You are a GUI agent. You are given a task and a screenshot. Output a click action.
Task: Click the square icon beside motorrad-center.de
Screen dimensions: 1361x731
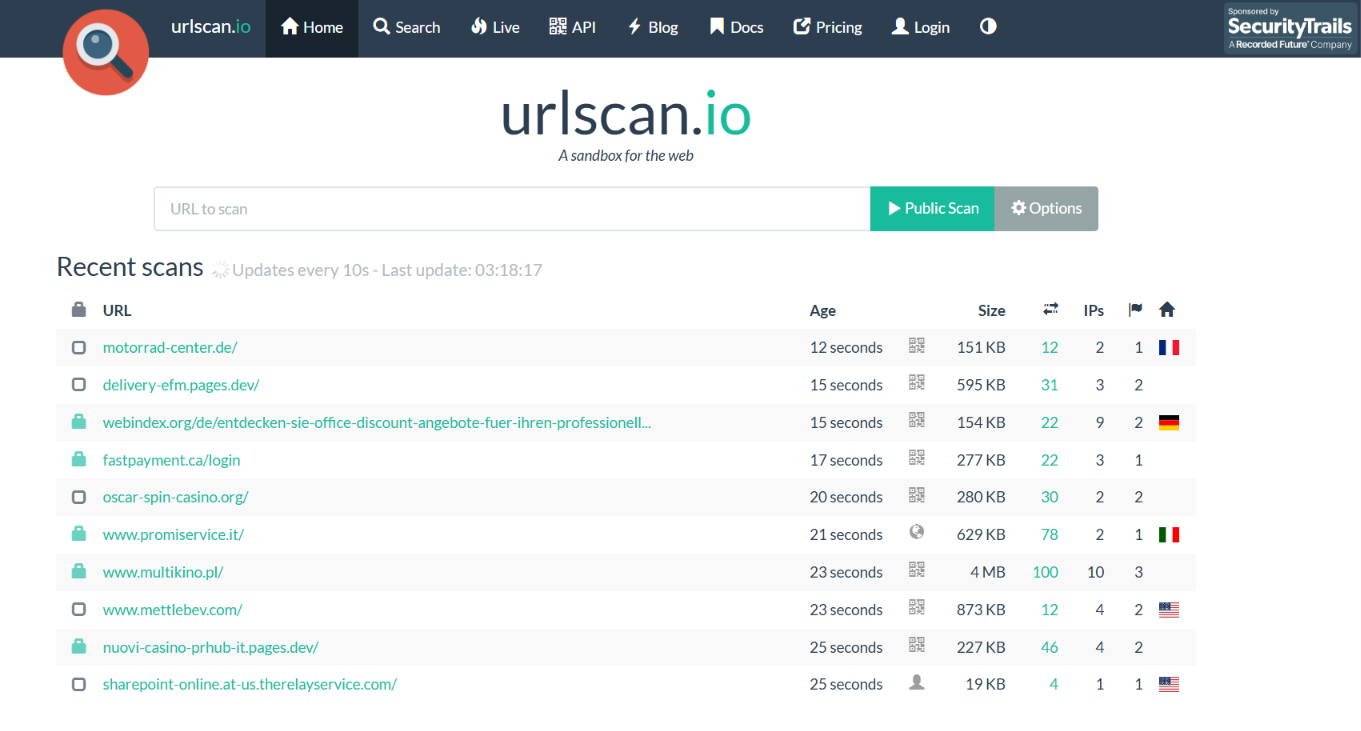(x=79, y=348)
